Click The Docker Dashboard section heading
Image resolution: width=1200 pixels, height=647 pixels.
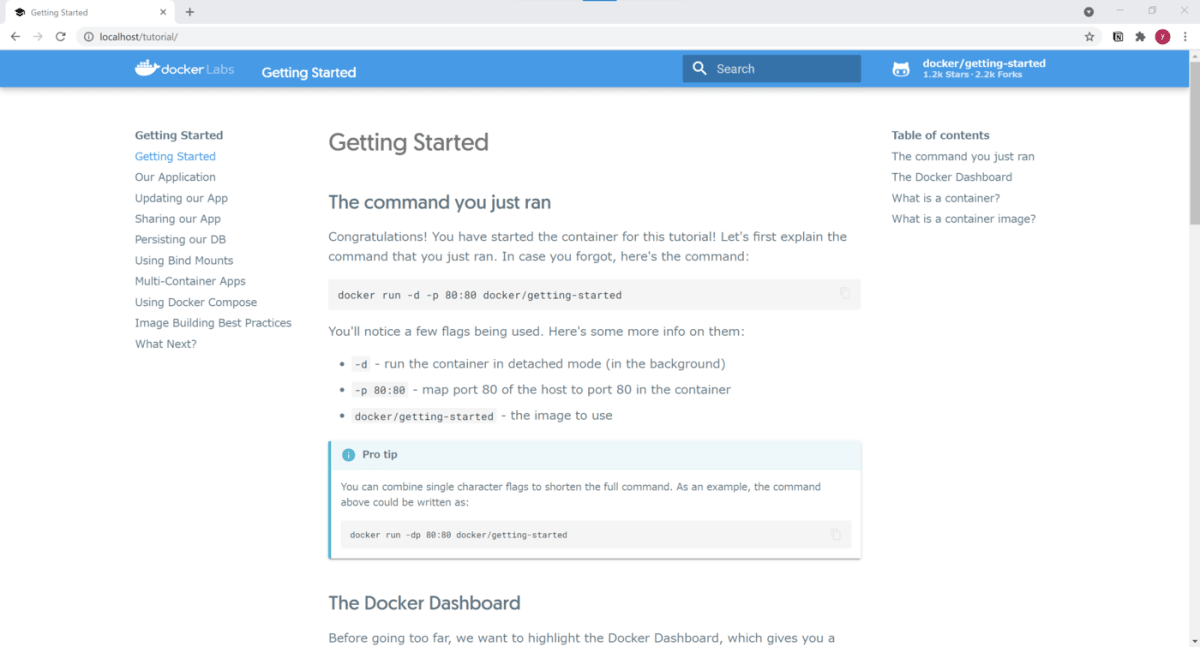click(424, 603)
